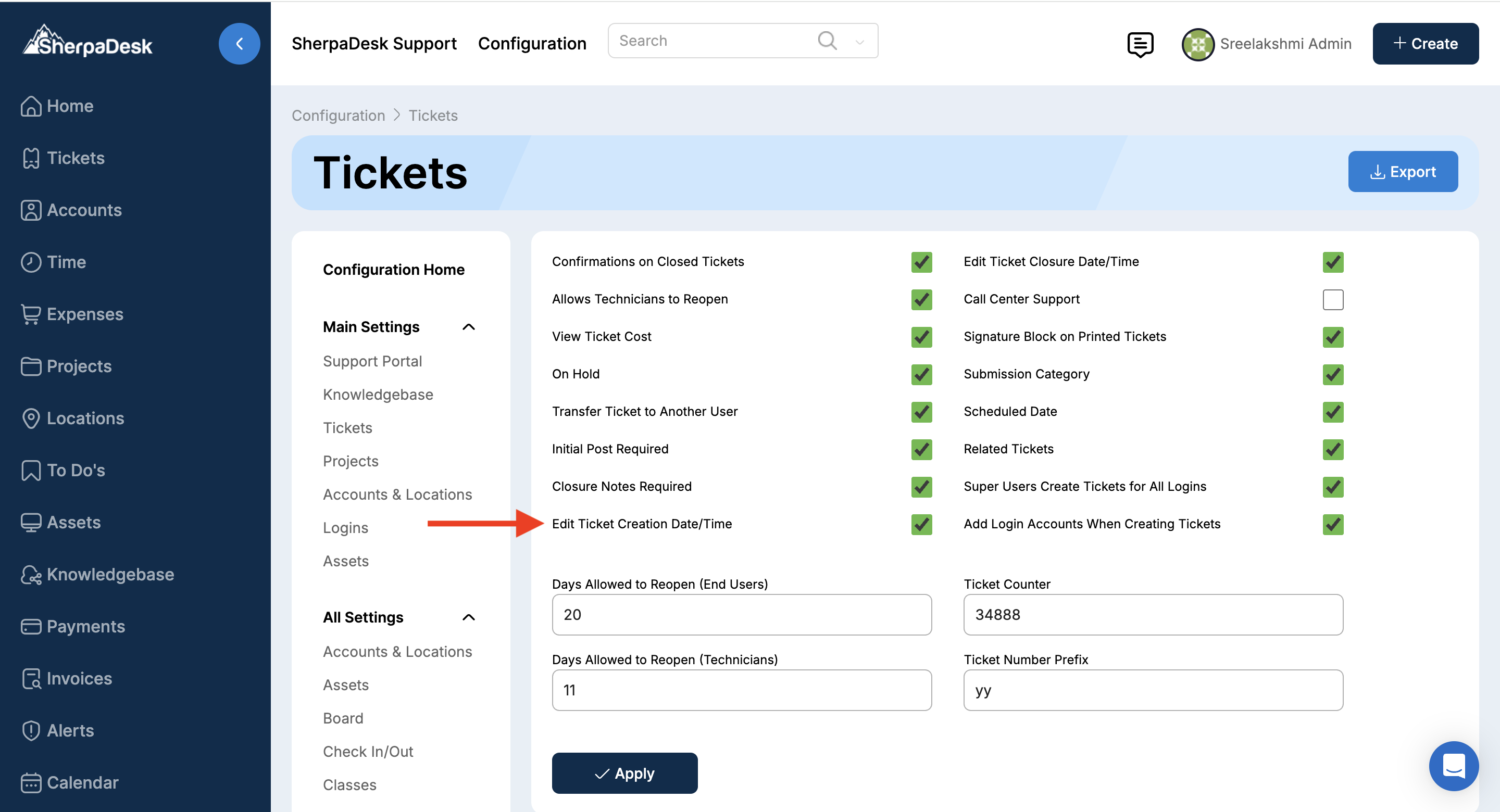The image size is (1500, 812).
Task: Enable the Call Center Support checkbox
Action: 1332,300
